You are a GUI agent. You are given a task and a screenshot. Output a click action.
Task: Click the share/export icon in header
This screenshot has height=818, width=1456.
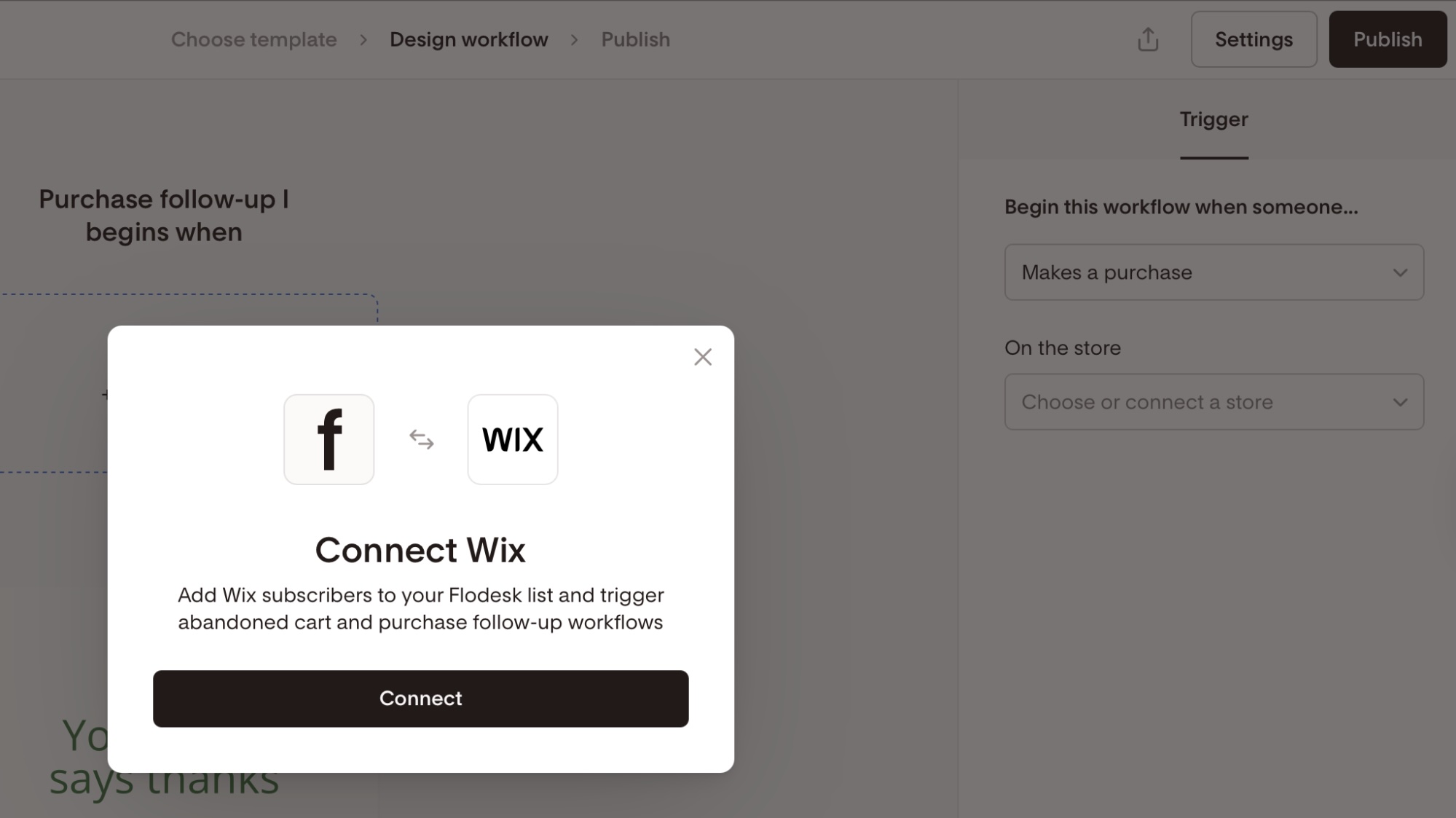1148,39
